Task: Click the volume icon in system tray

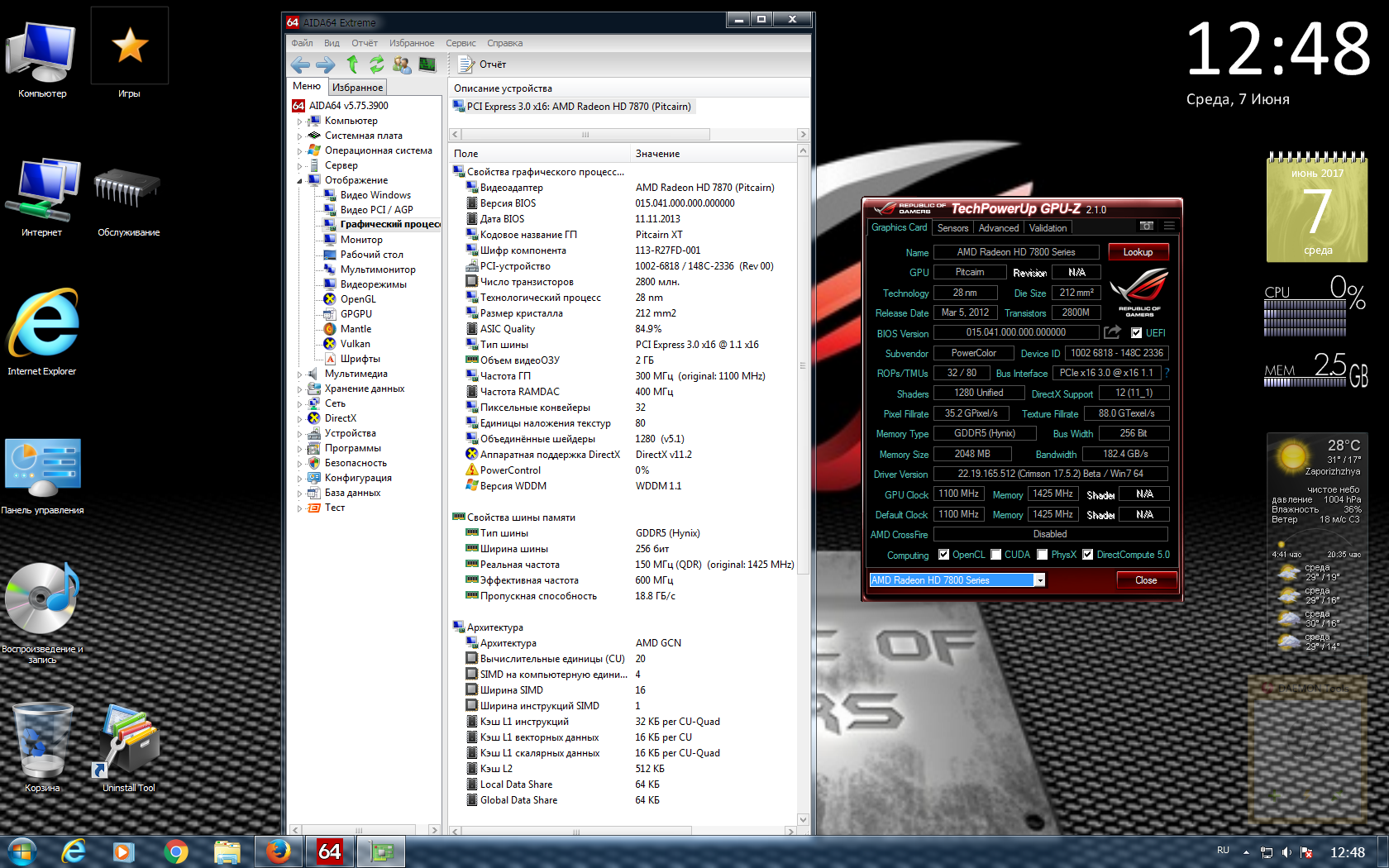Action: (1286, 852)
